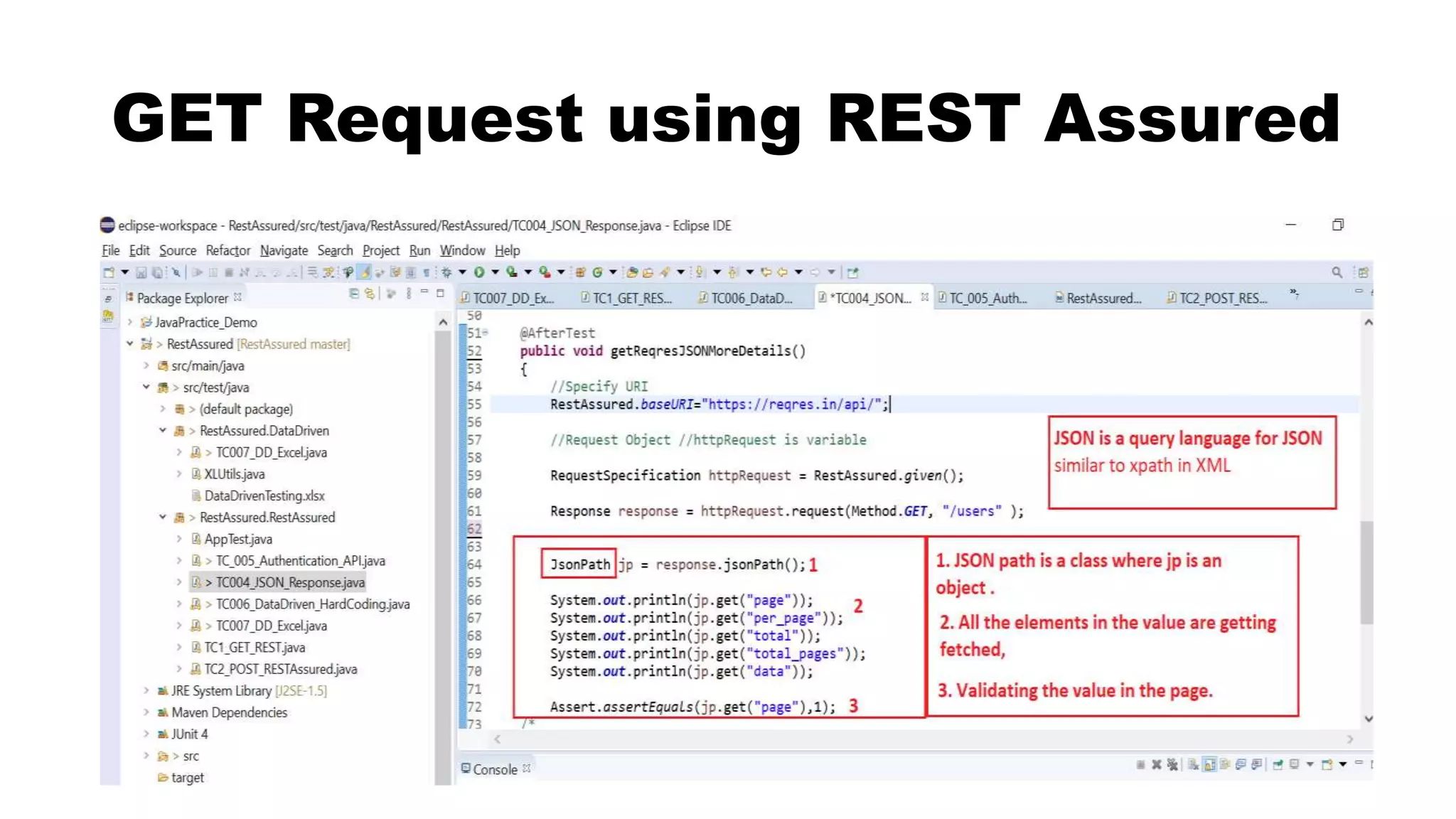Viewport: 1456px width, 819px height.
Task: Click the Open Console icon
Action: coord(1327,765)
